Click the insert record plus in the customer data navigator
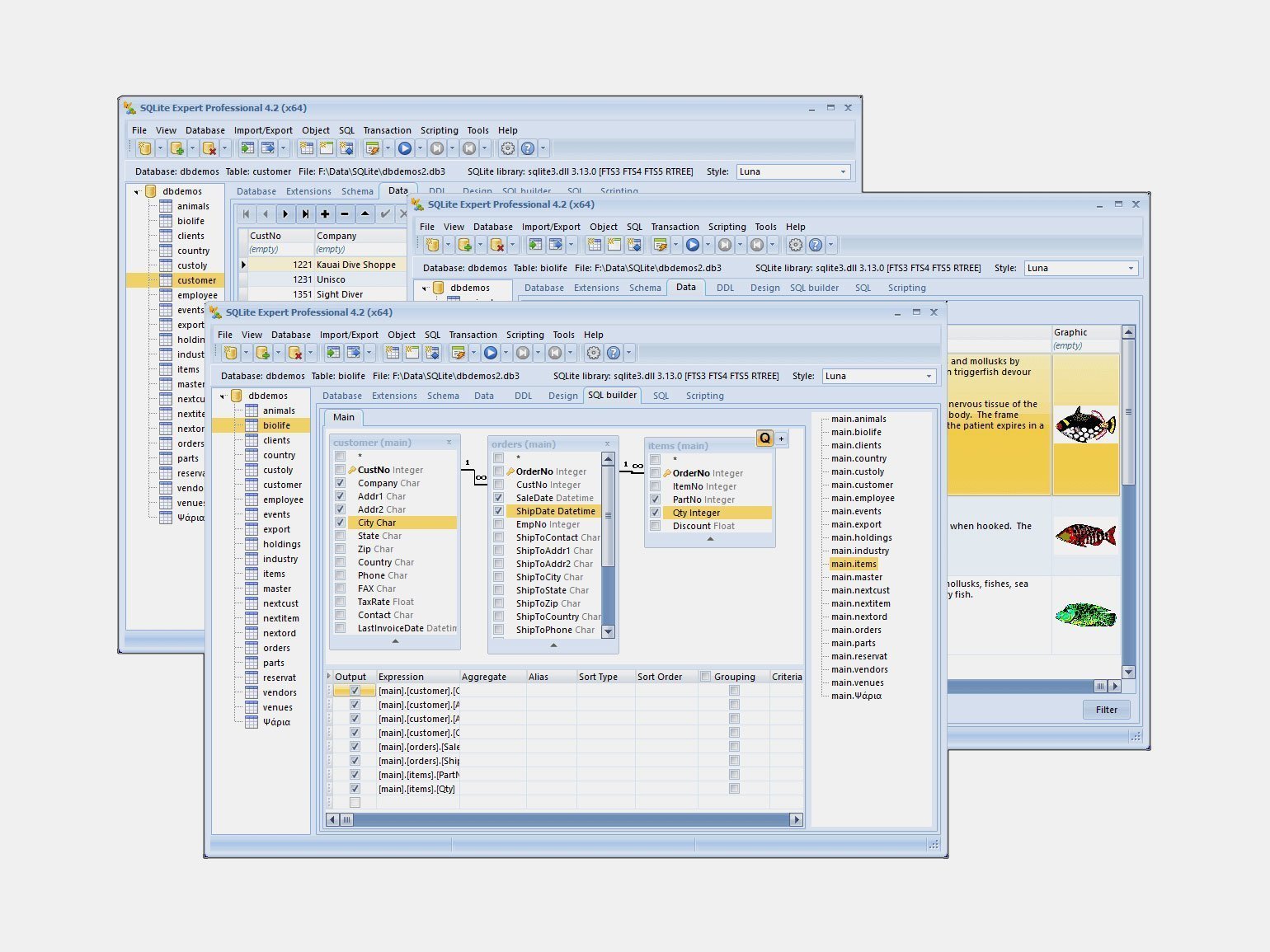This screenshot has height=952, width=1270. pos(325,214)
